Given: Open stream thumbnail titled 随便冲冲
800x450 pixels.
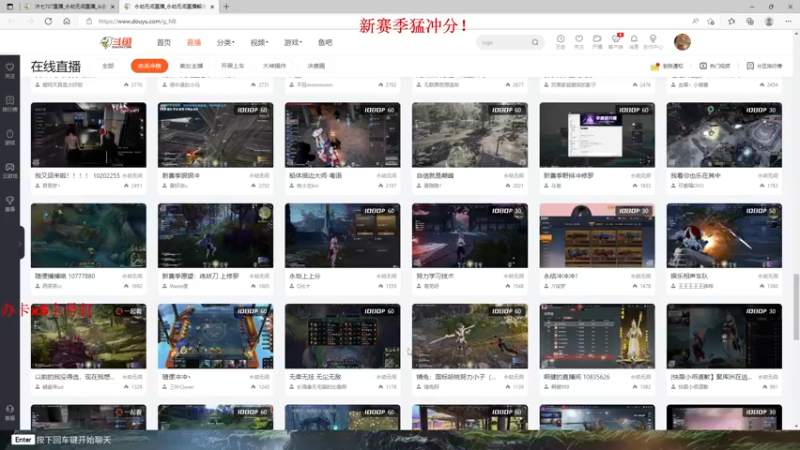Looking at the screenshot, I should click(215, 336).
